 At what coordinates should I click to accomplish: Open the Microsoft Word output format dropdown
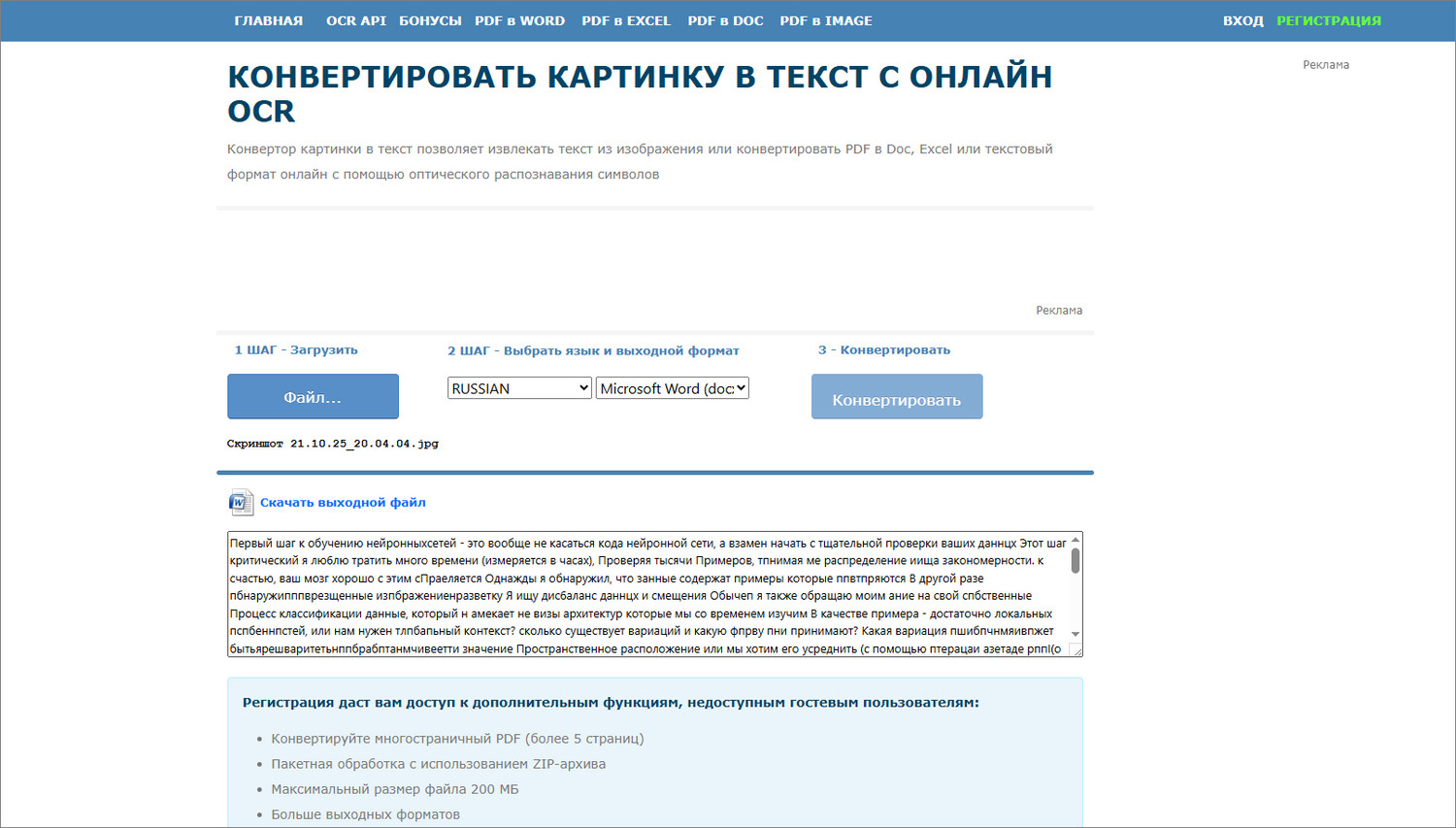(x=672, y=388)
